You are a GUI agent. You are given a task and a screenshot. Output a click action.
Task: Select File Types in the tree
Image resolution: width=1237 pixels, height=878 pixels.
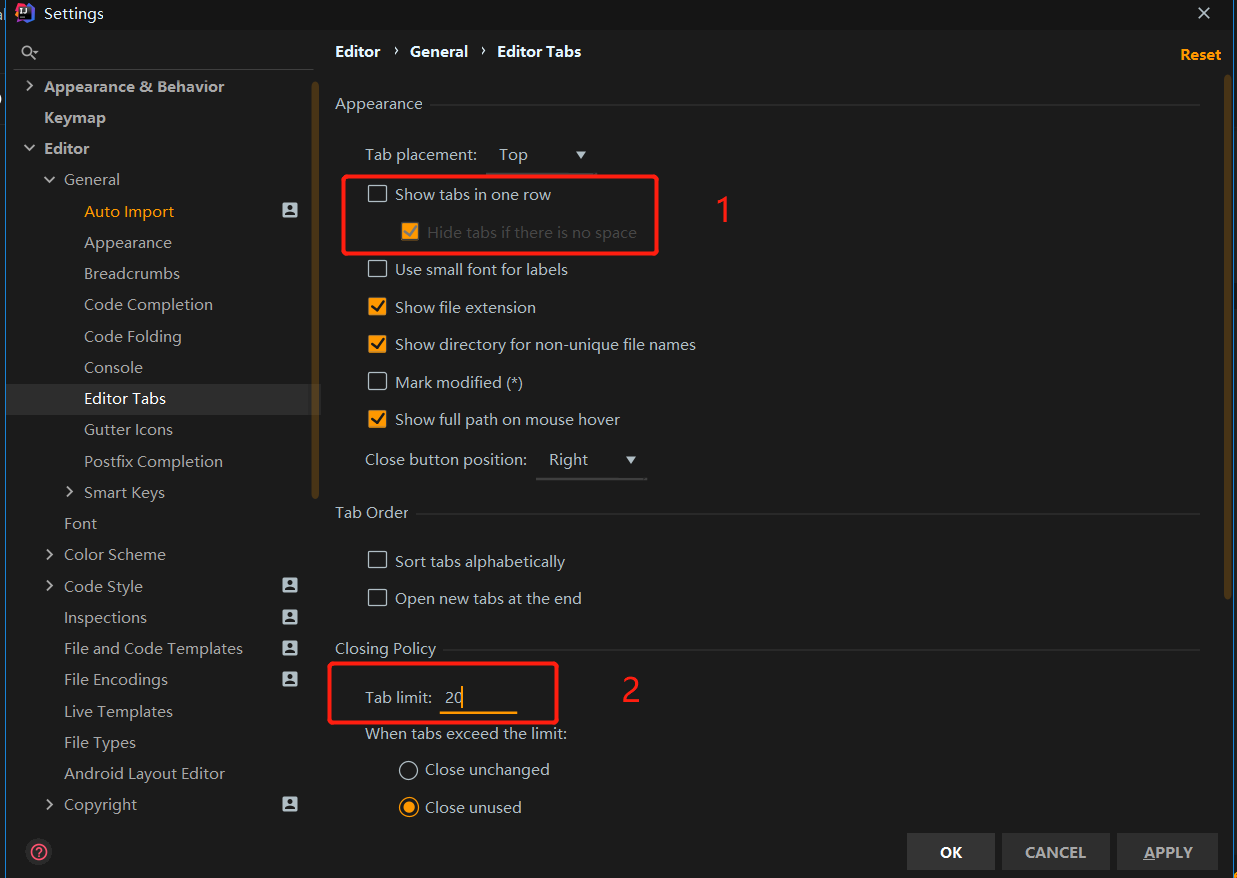pyautogui.click(x=100, y=742)
